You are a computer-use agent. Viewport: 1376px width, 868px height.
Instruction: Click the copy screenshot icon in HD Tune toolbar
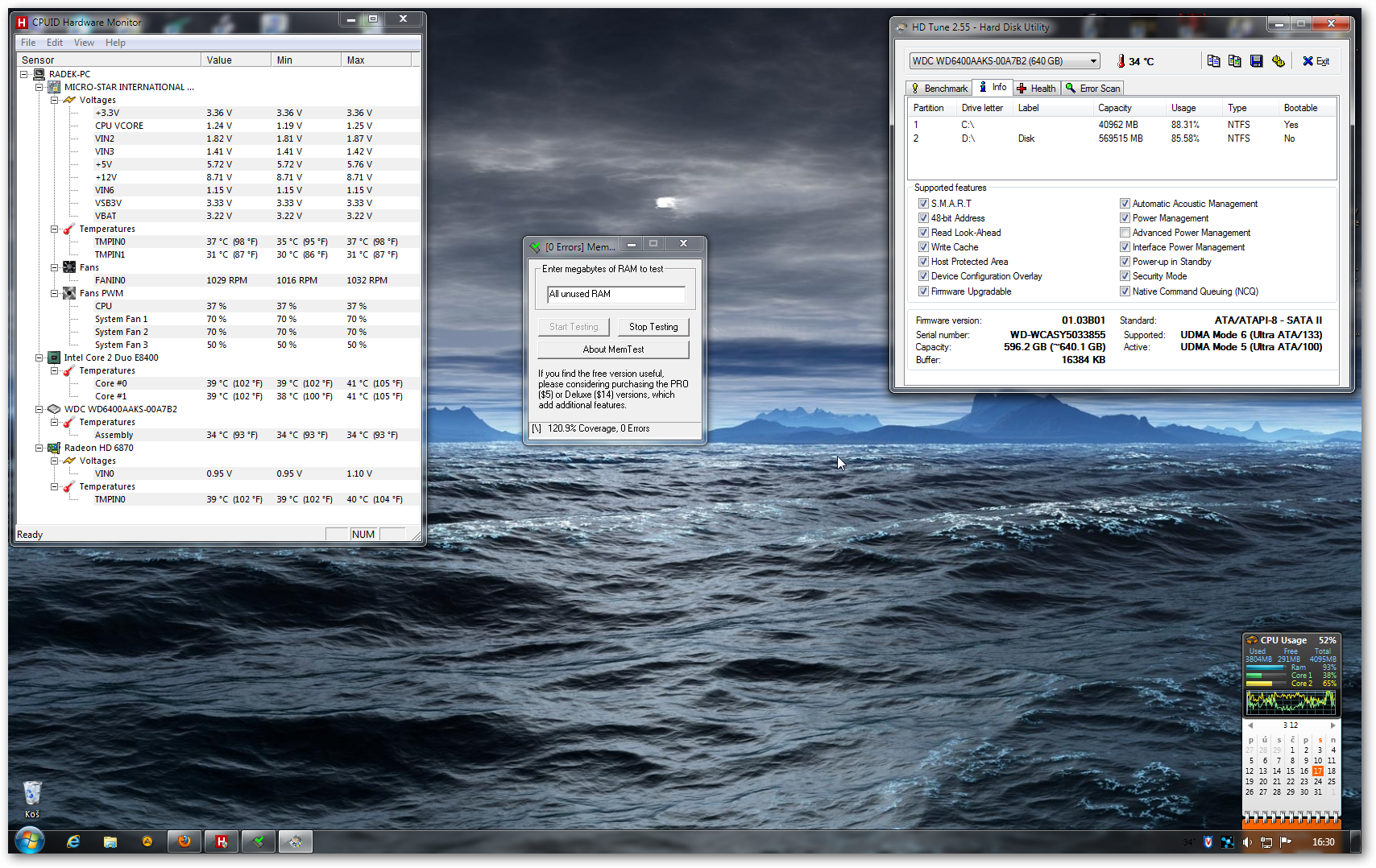click(1234, 61)
